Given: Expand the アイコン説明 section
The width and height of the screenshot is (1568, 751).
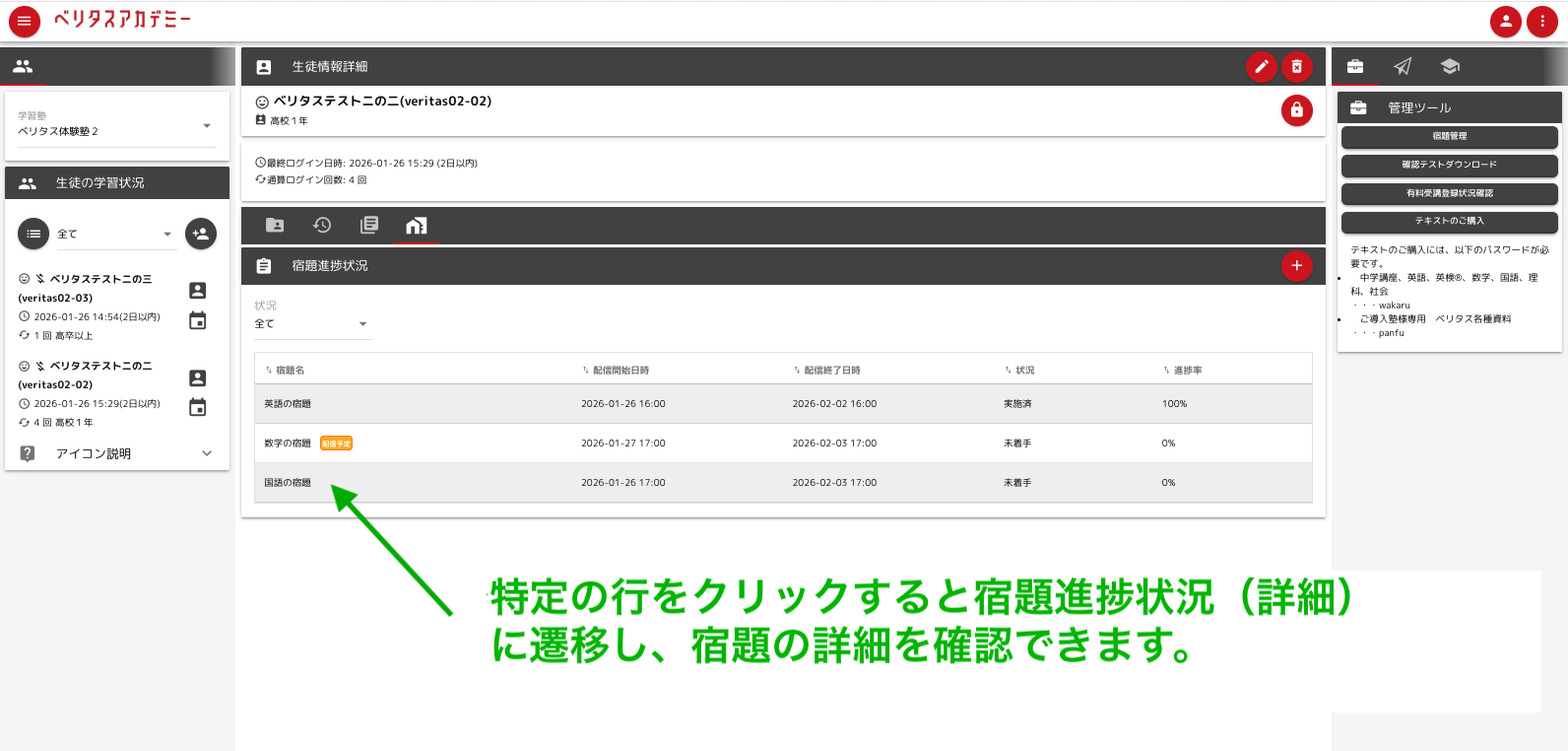Looking at the screenshot, I should click(x=117, y=453).
